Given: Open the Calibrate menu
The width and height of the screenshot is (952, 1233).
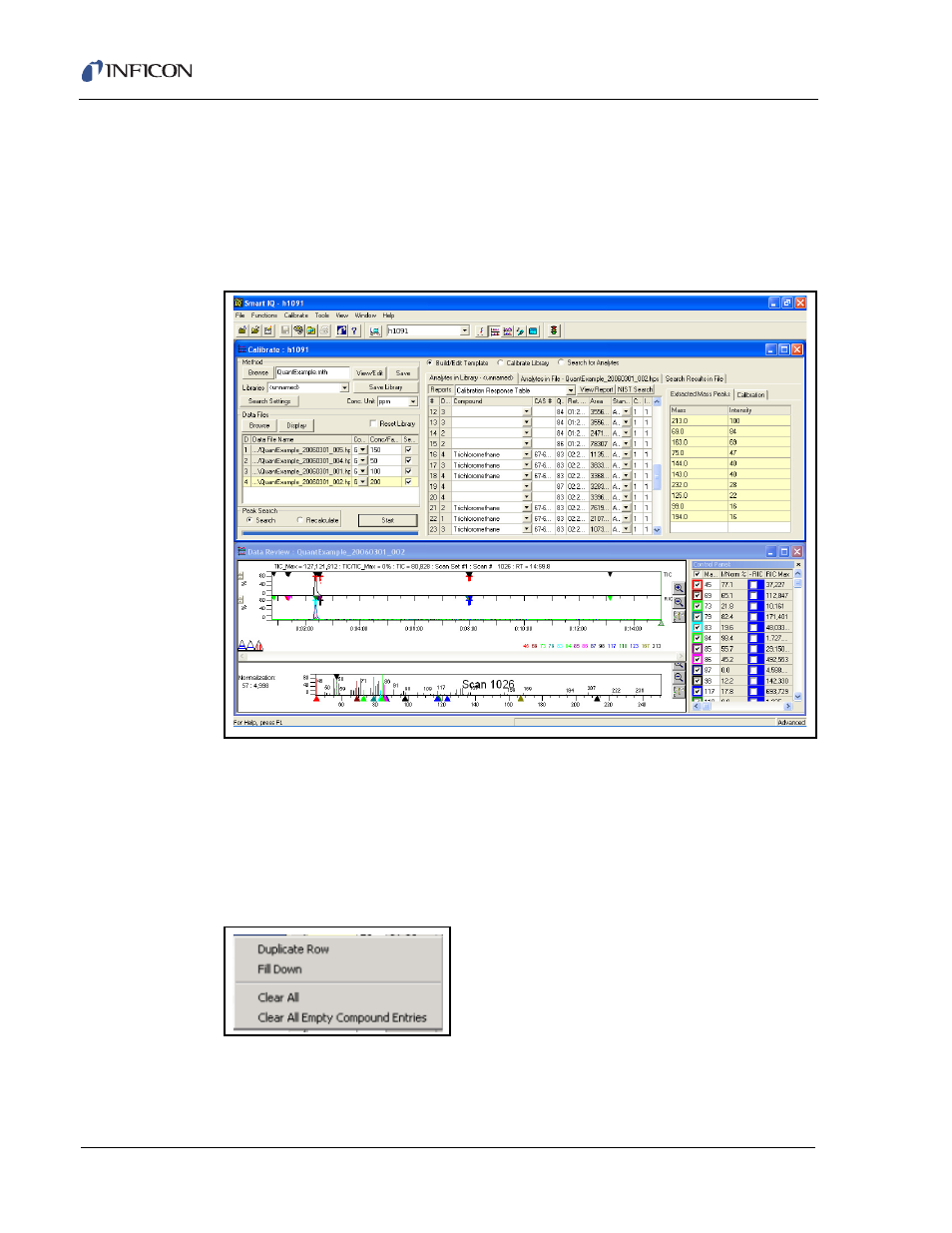Looking at the screenshot, I should point(296,315).
